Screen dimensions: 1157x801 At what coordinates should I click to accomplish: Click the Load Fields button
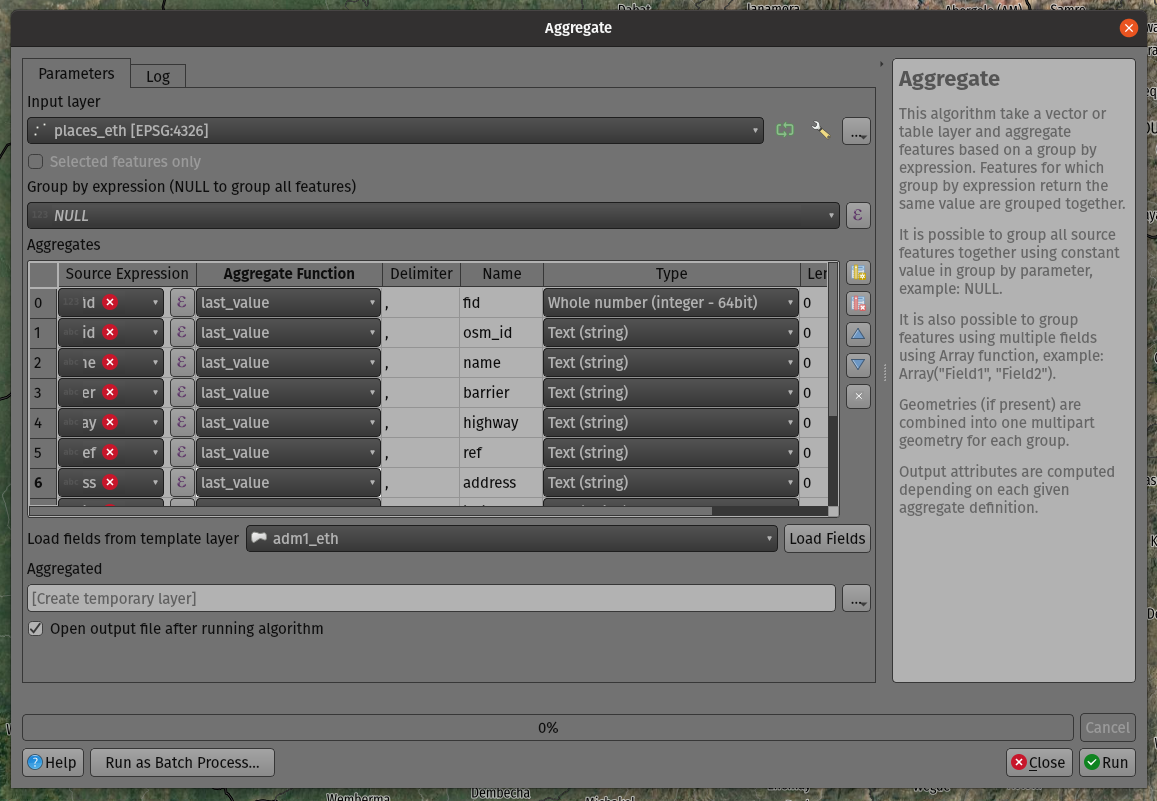[826, 538]
